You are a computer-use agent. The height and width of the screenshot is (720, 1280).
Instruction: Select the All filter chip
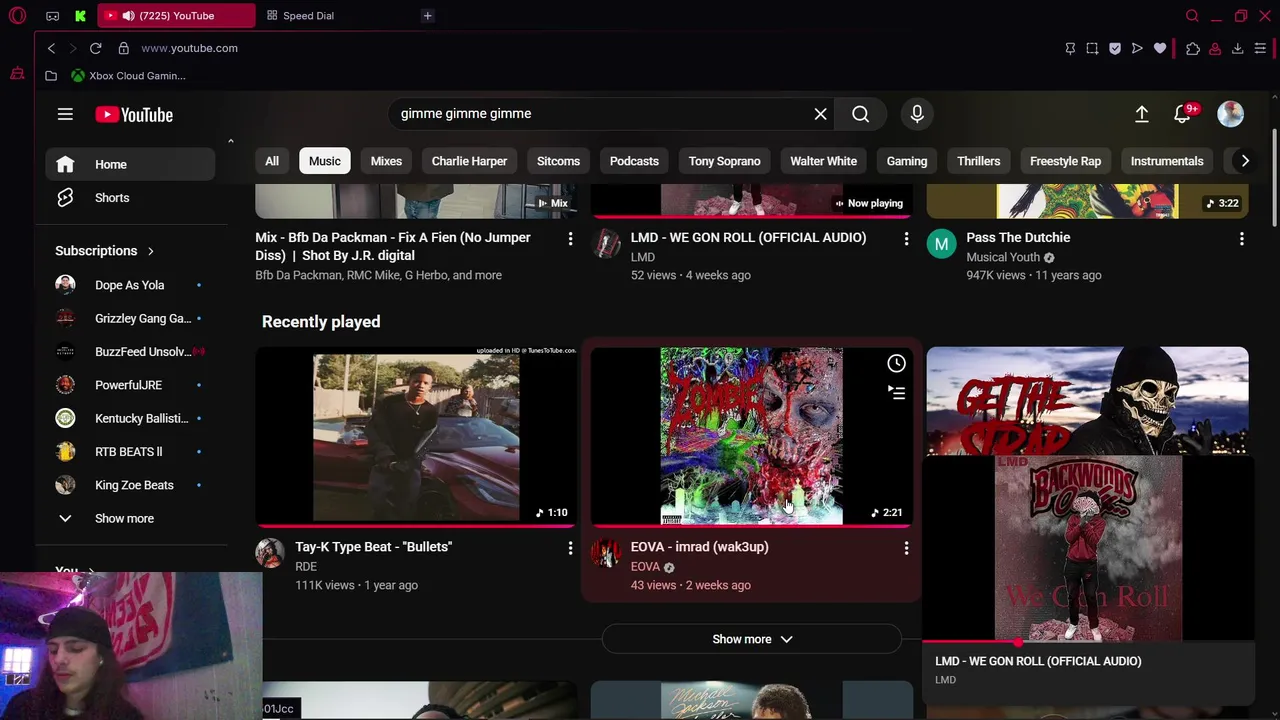pos(271,161)
